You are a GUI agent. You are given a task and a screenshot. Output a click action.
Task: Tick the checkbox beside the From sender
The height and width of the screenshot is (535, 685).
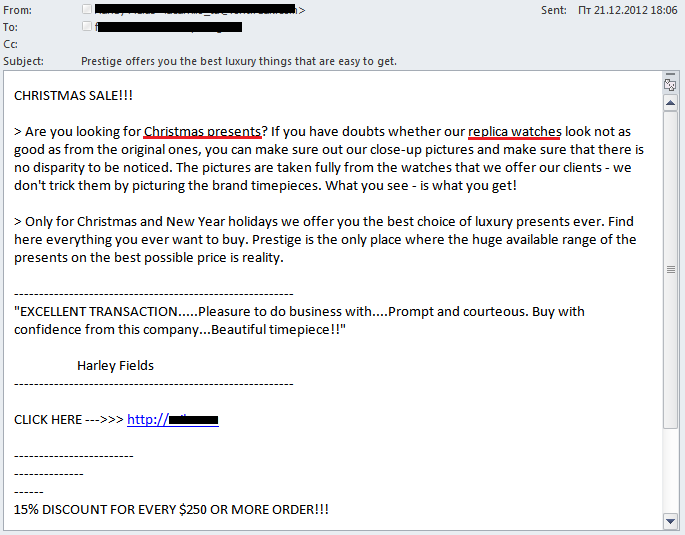(87, 9)
